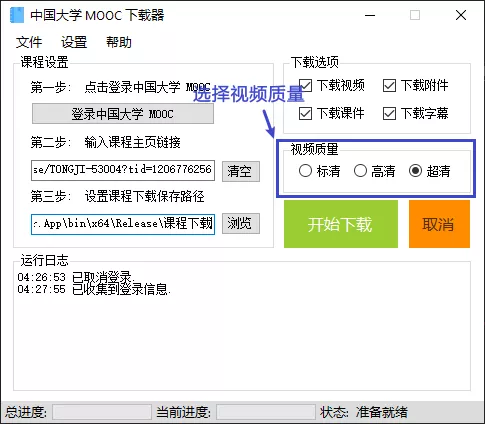Viewport: 485px width, 424px height.
Task: Select the 标清 video quality option
Action: pyautogui.click(x=305, y=171)
